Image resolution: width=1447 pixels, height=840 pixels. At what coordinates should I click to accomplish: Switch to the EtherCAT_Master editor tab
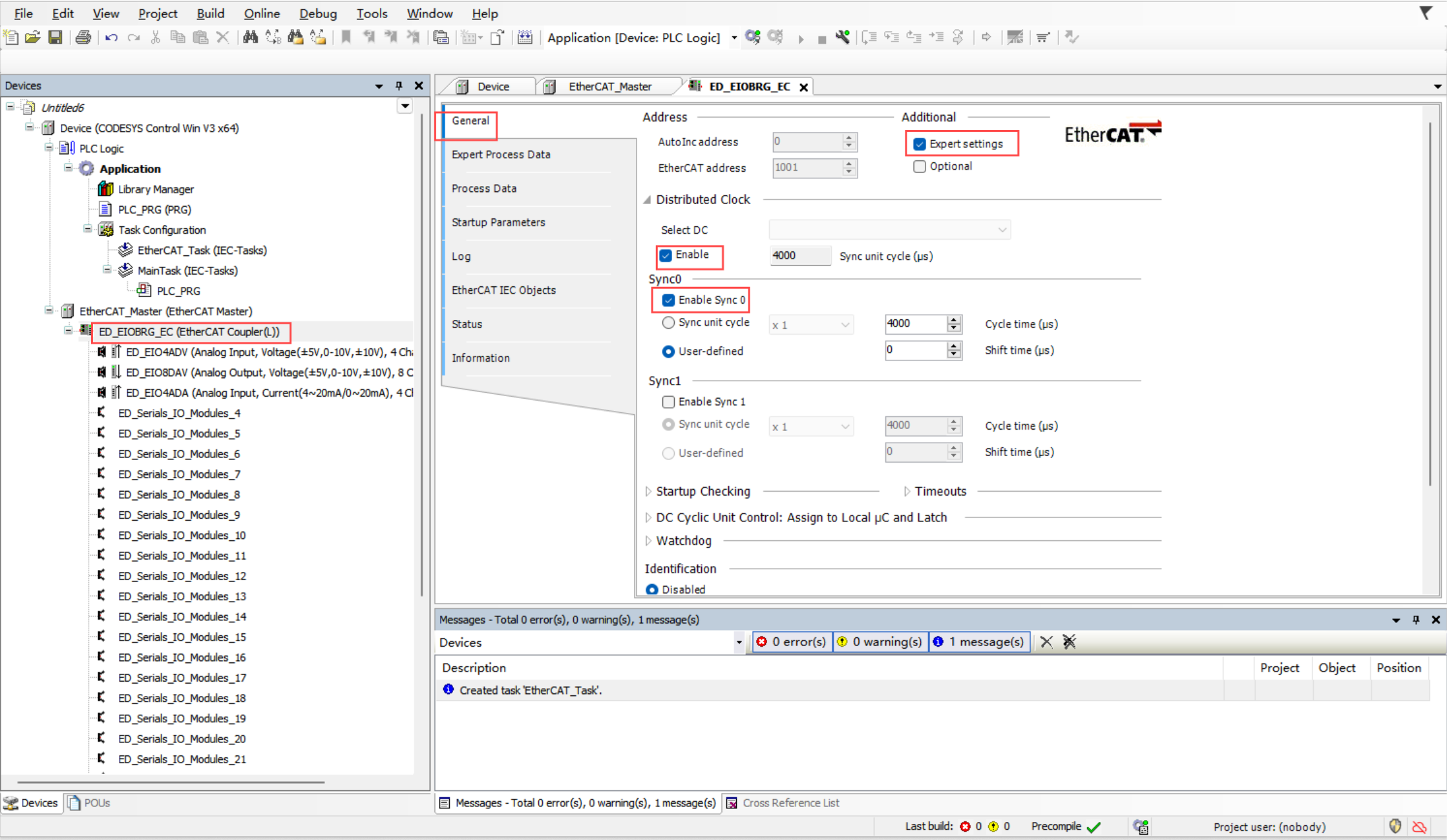coord(609,87)
